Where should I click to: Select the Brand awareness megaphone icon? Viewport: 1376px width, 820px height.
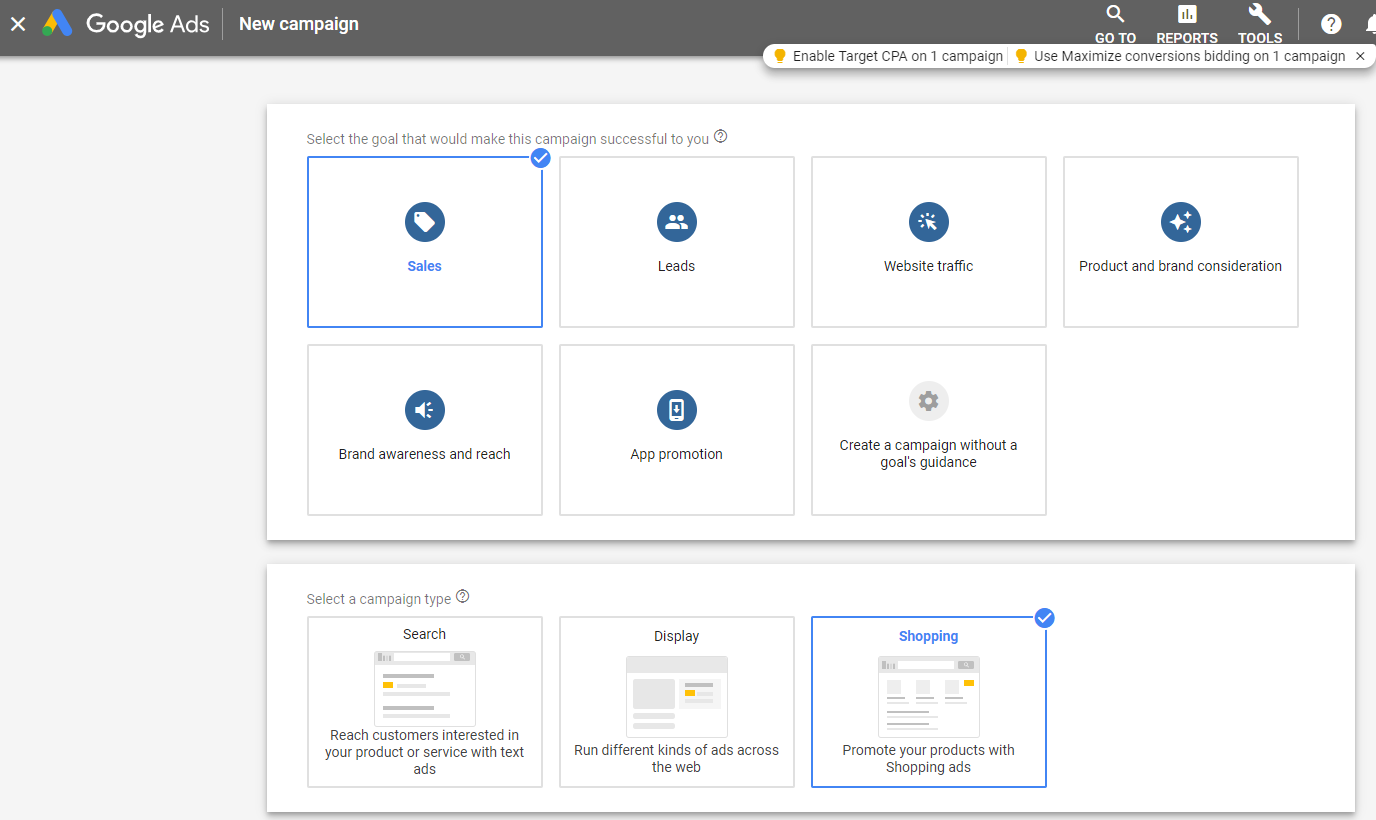click(424, 410)
